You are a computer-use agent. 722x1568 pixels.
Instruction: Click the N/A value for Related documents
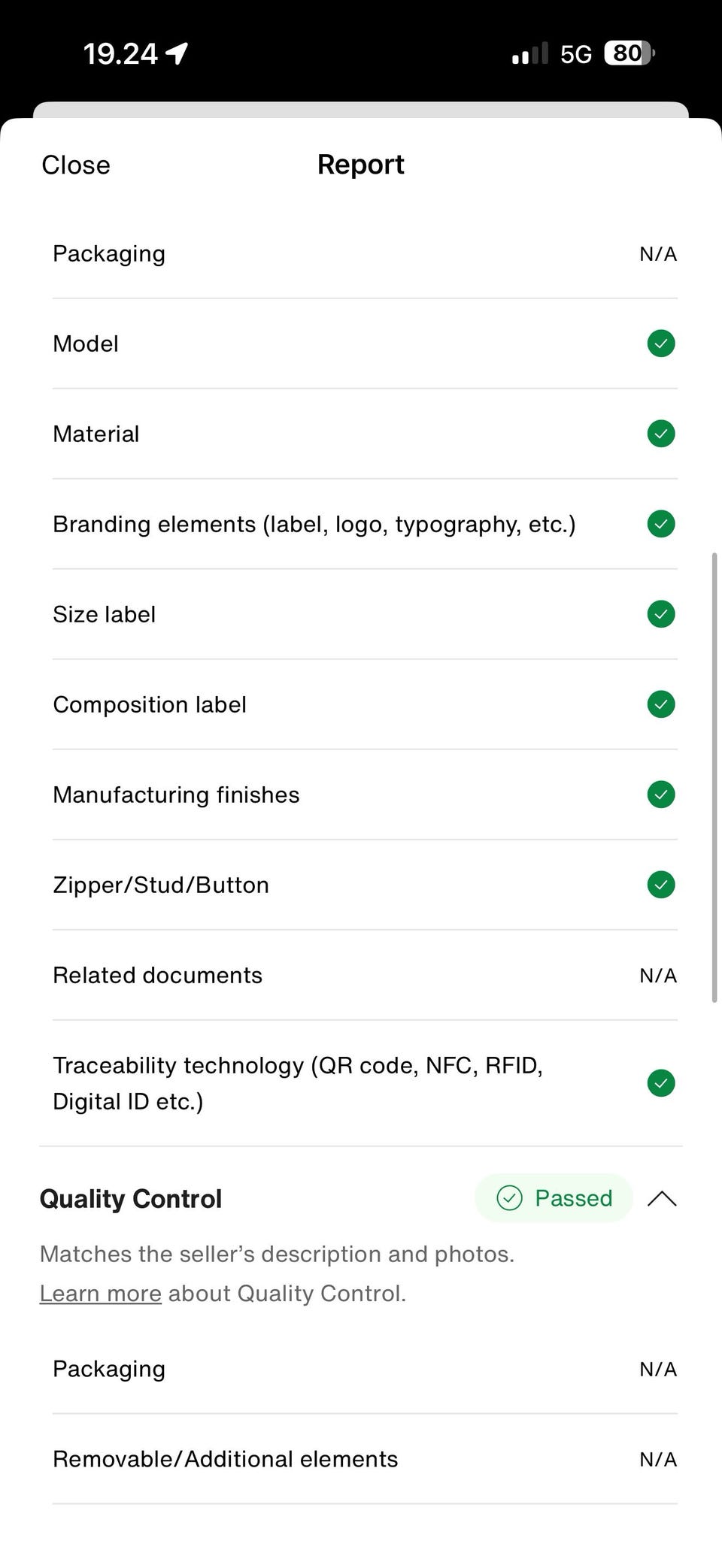tap(658, 975)
